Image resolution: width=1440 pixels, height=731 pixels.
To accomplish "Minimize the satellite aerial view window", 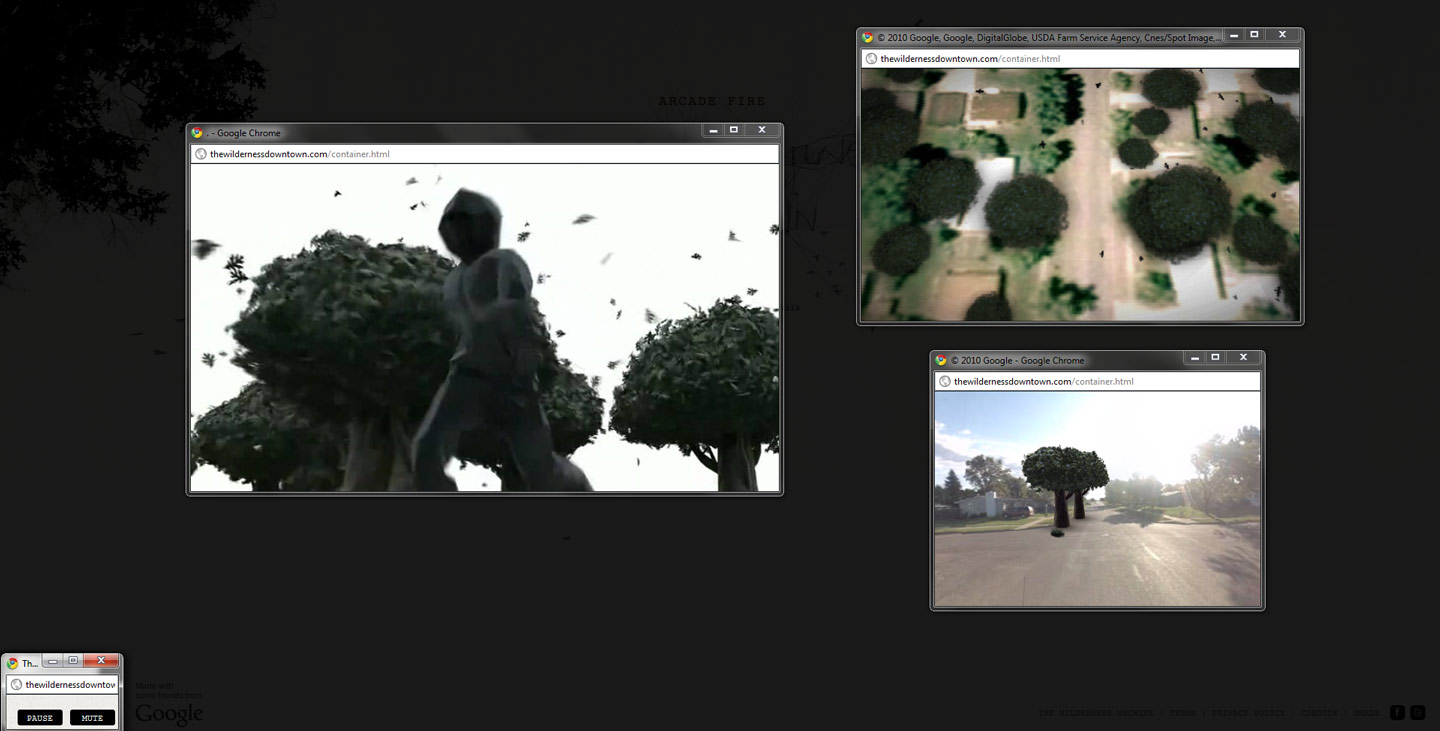I will pos(1234,35).
